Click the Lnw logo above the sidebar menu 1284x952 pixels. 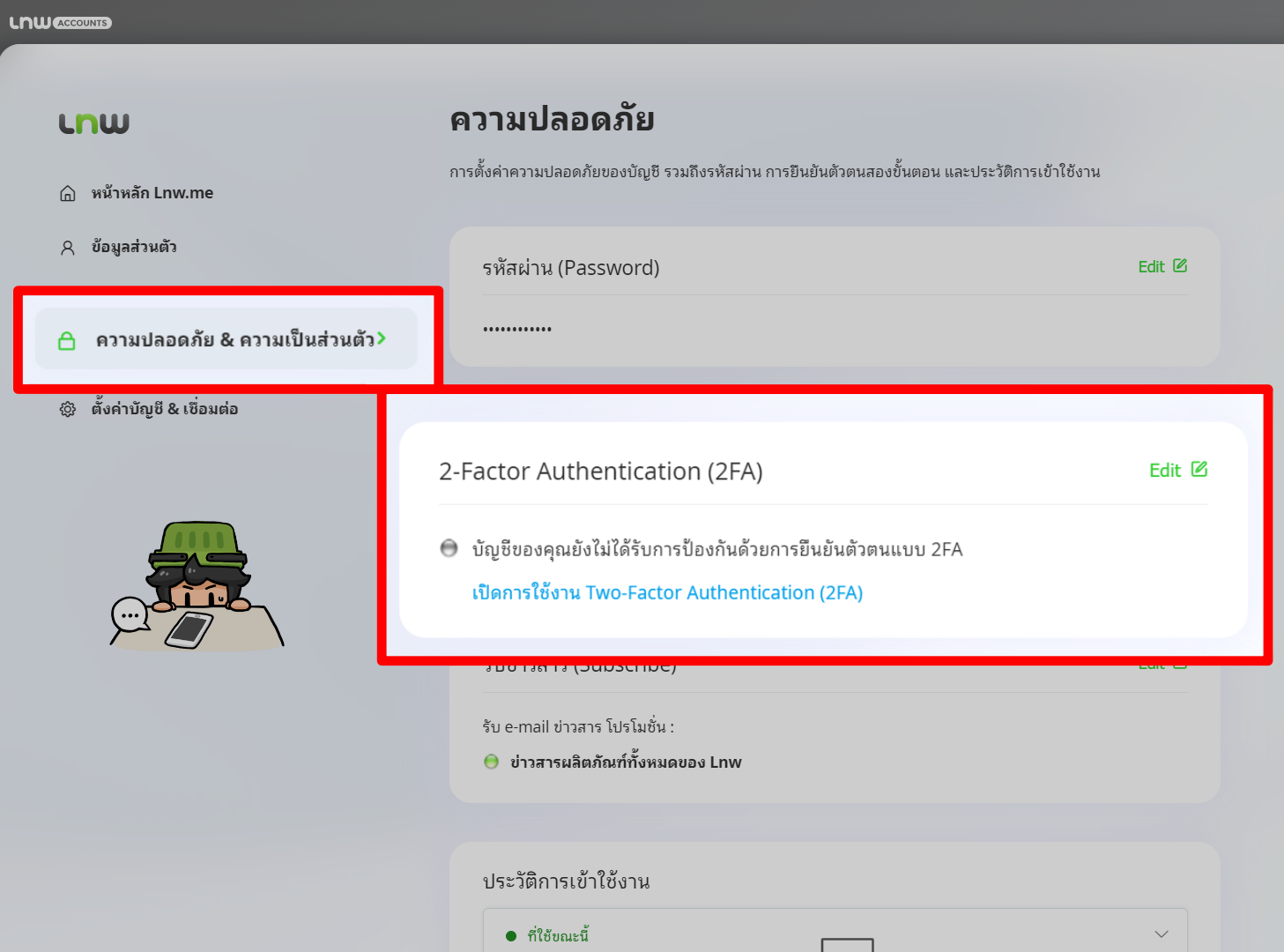coord(94,123)
